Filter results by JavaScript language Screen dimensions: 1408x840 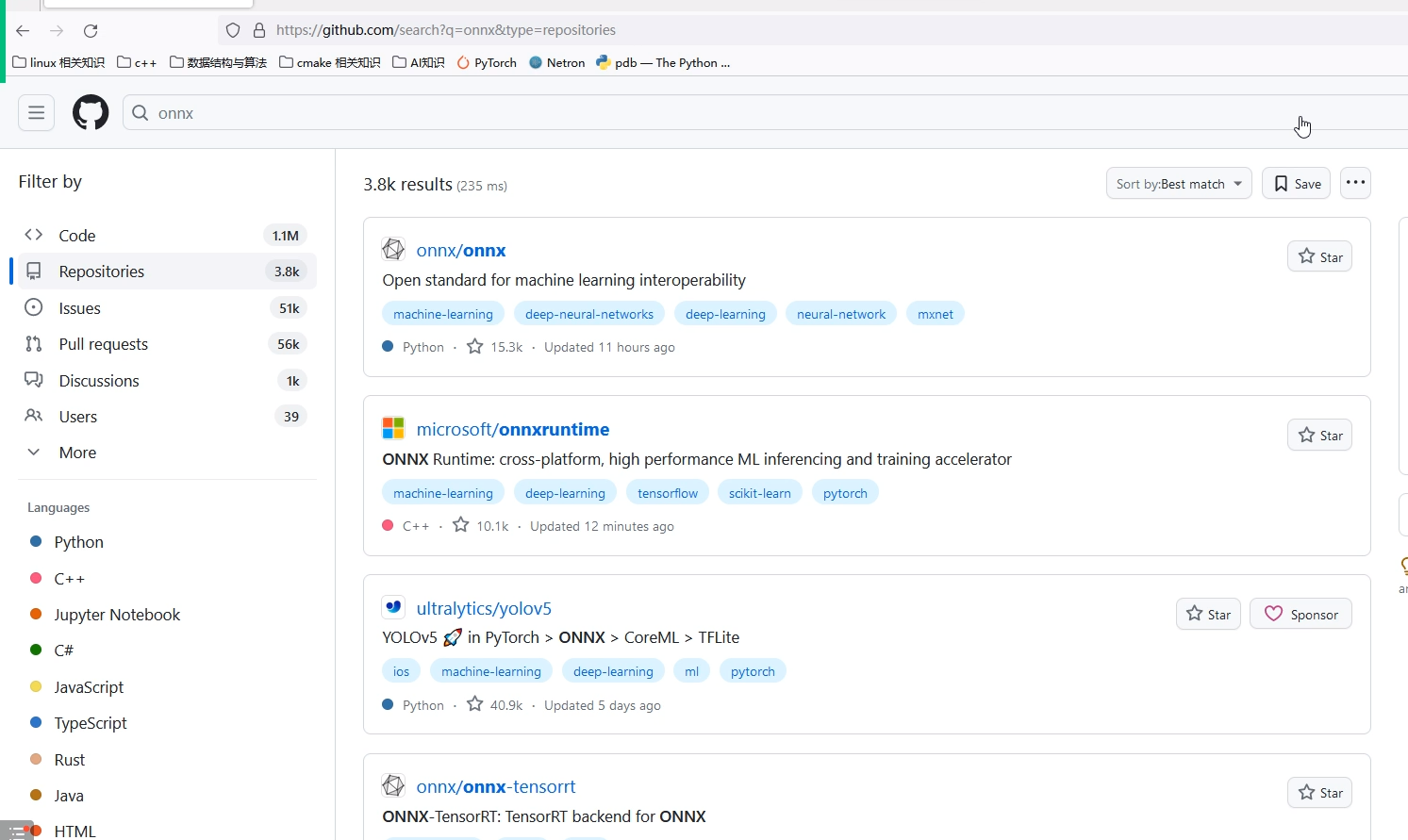tap(89, 687)
